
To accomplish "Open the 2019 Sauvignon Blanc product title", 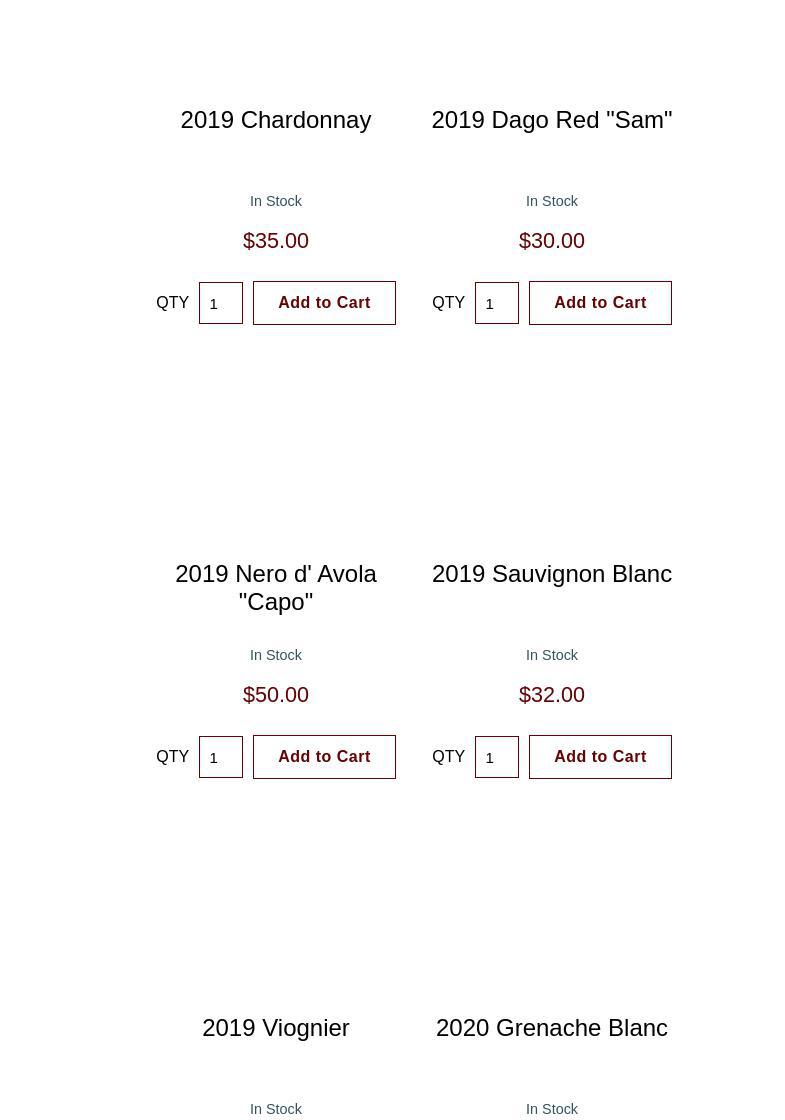I will 552,574.
